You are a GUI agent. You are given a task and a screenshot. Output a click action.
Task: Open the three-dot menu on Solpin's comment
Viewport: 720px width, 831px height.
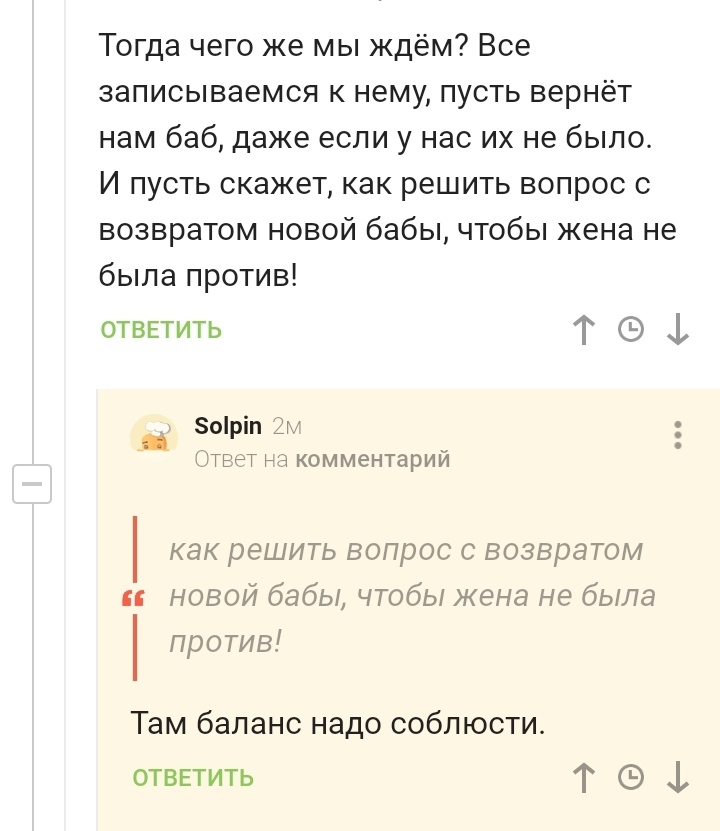pos(678,435)
